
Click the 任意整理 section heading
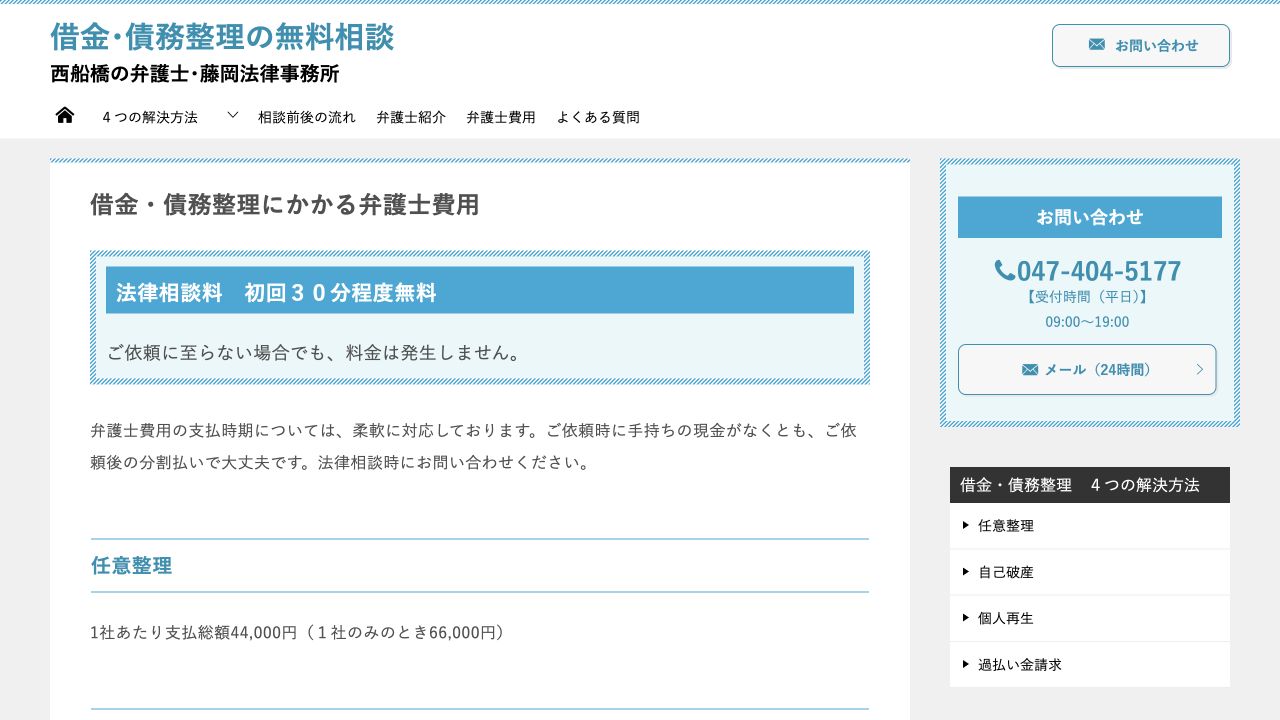(131, 565)
